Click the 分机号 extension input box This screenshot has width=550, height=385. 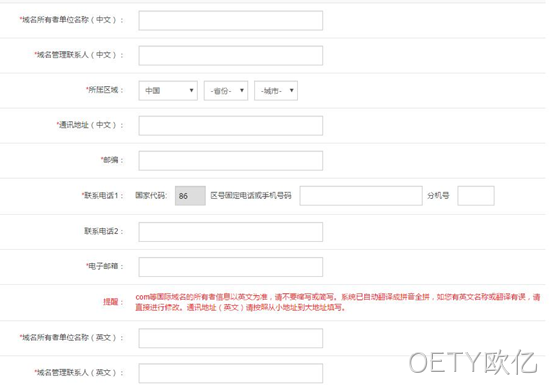[x=476, y=196]
